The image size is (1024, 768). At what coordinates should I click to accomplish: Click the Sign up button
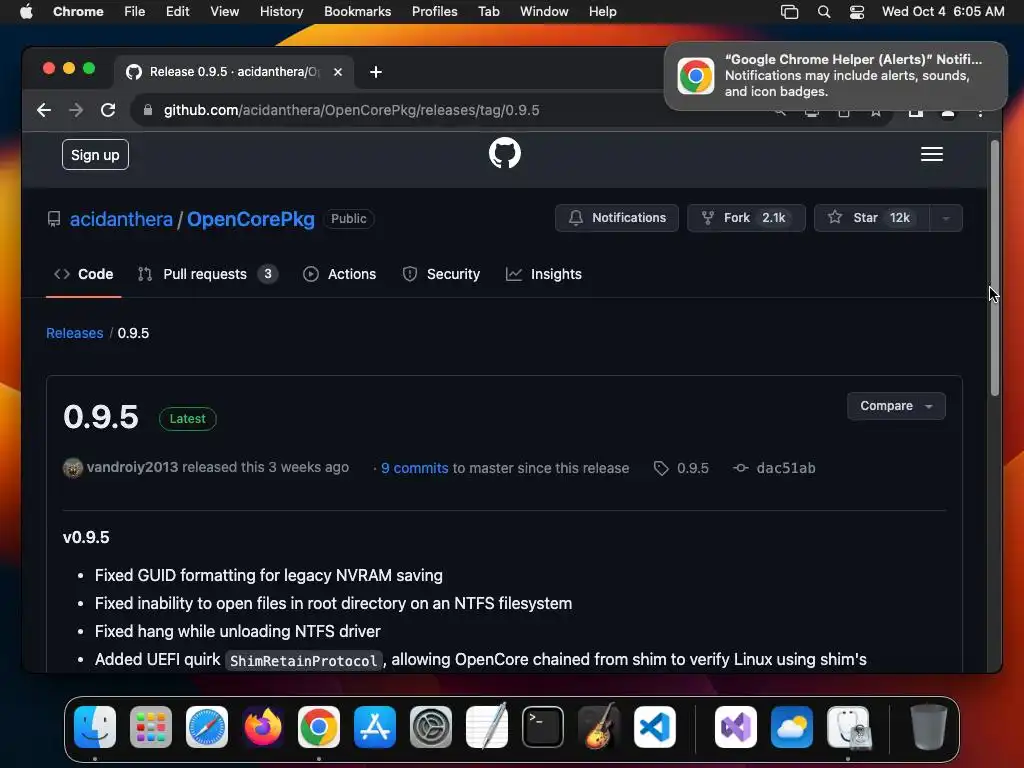click(95, 155)
